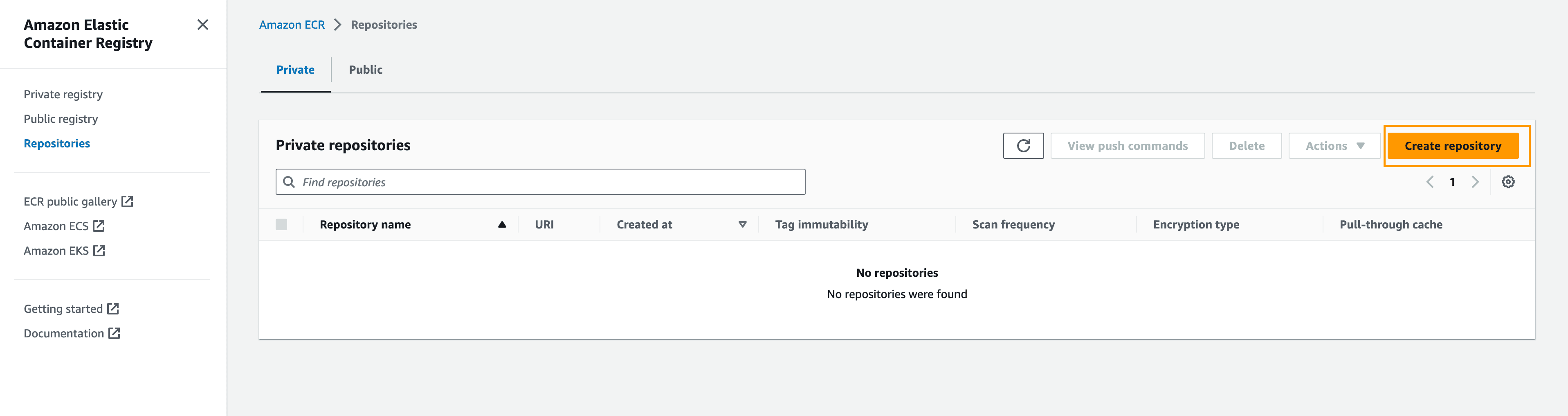Open external link icon beside Amazon EKS

click(x=99, y=250)
